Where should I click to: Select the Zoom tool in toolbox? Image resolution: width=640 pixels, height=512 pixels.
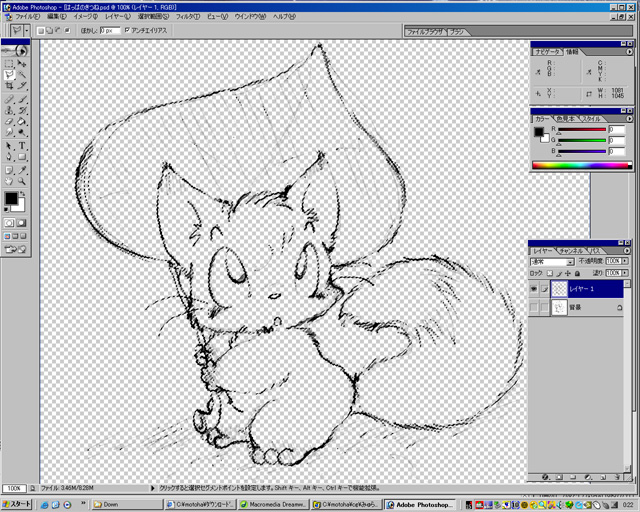pyautogui.click(x=22, y=181)
